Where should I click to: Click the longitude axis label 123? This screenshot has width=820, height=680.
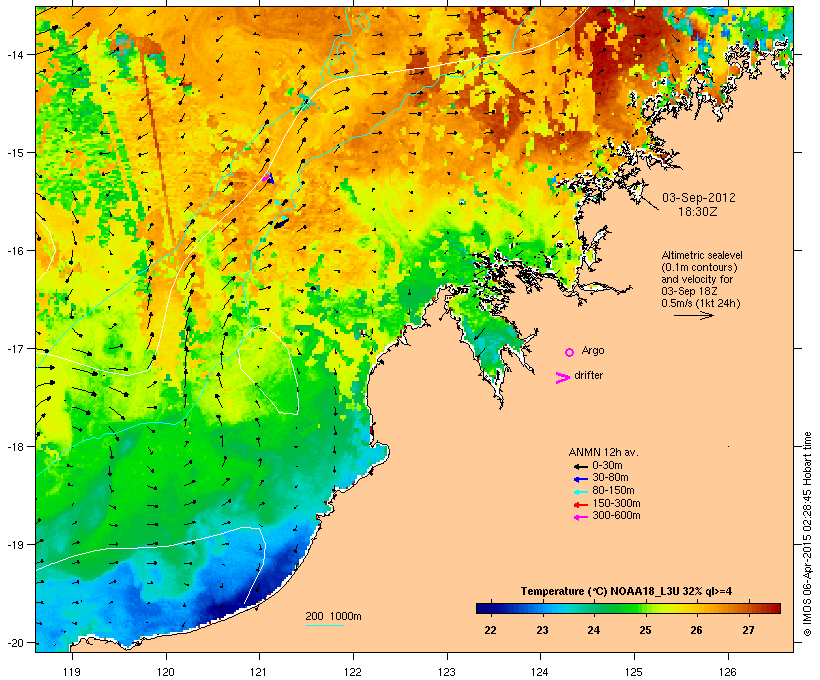click(x=447, y=672)
